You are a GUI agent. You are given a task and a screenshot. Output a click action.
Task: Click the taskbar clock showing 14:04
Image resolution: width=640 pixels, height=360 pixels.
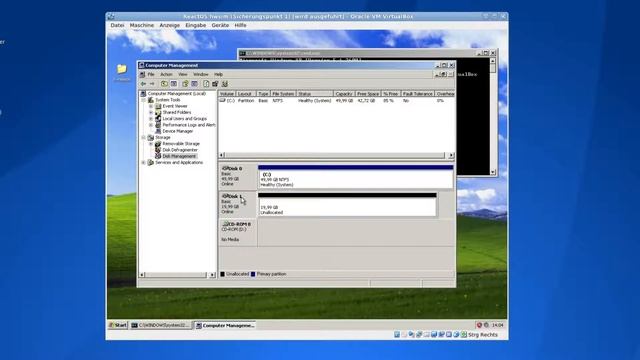coord(498,325)
